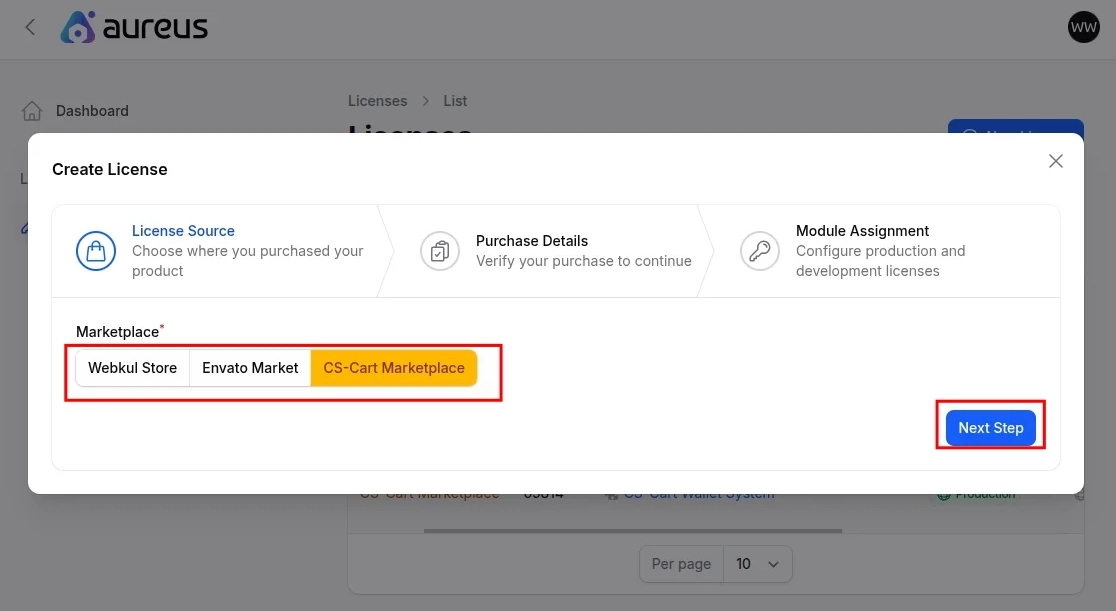Click Licenses in the breadcrumb trail
The width and height of the screenshot is (1116, 611).
[377, 100]
